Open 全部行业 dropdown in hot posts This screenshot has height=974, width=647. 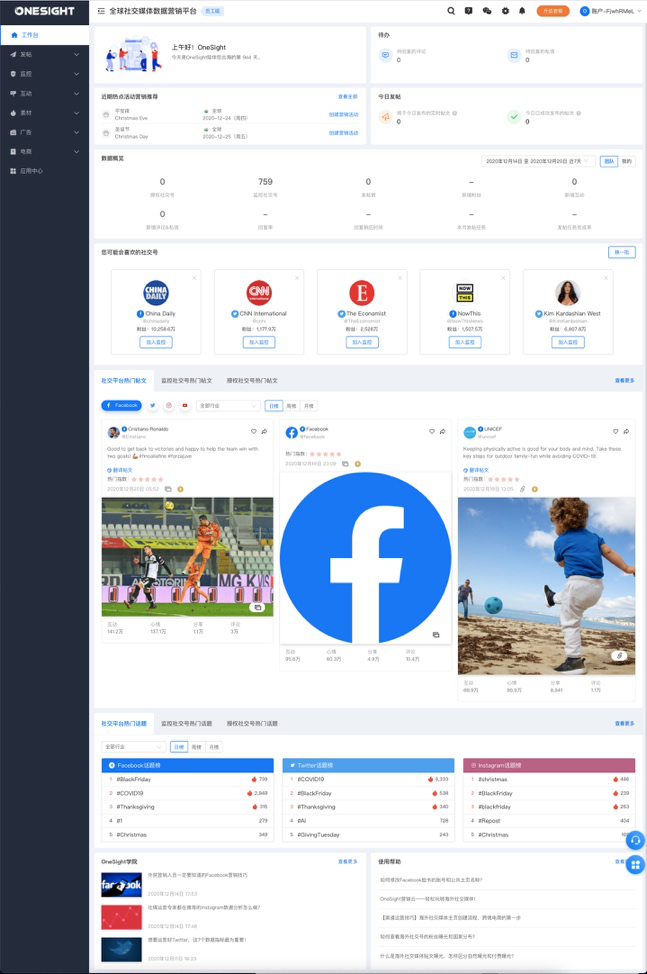(228, 406)
